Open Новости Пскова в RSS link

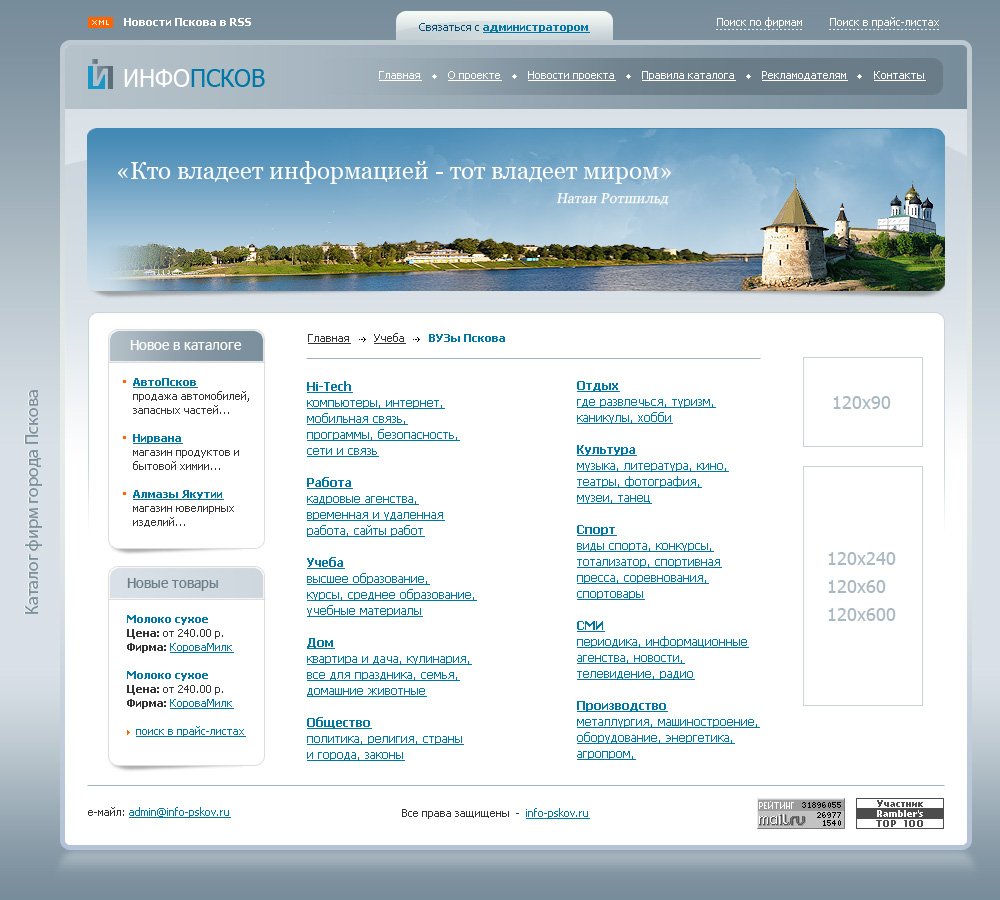click(187, 22)
